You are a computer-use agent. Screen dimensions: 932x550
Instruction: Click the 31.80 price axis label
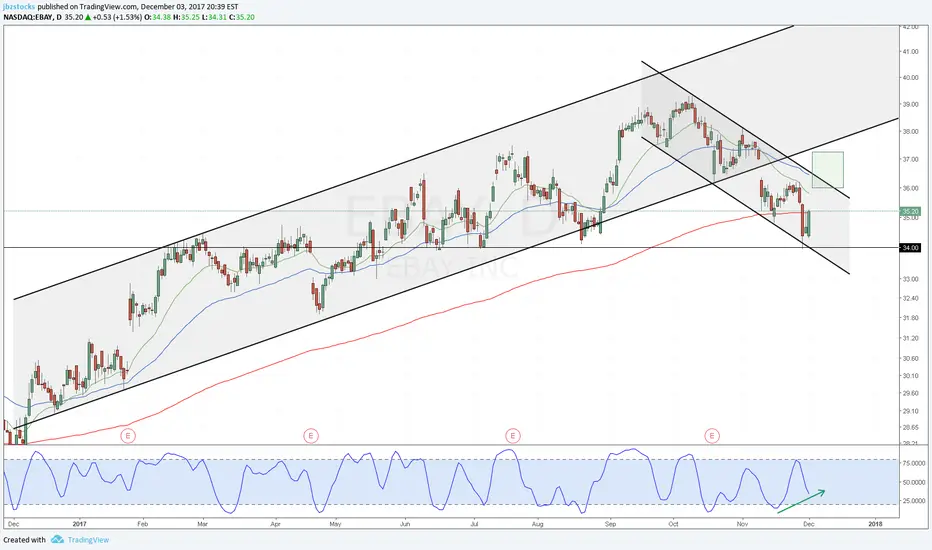(910, 318)
